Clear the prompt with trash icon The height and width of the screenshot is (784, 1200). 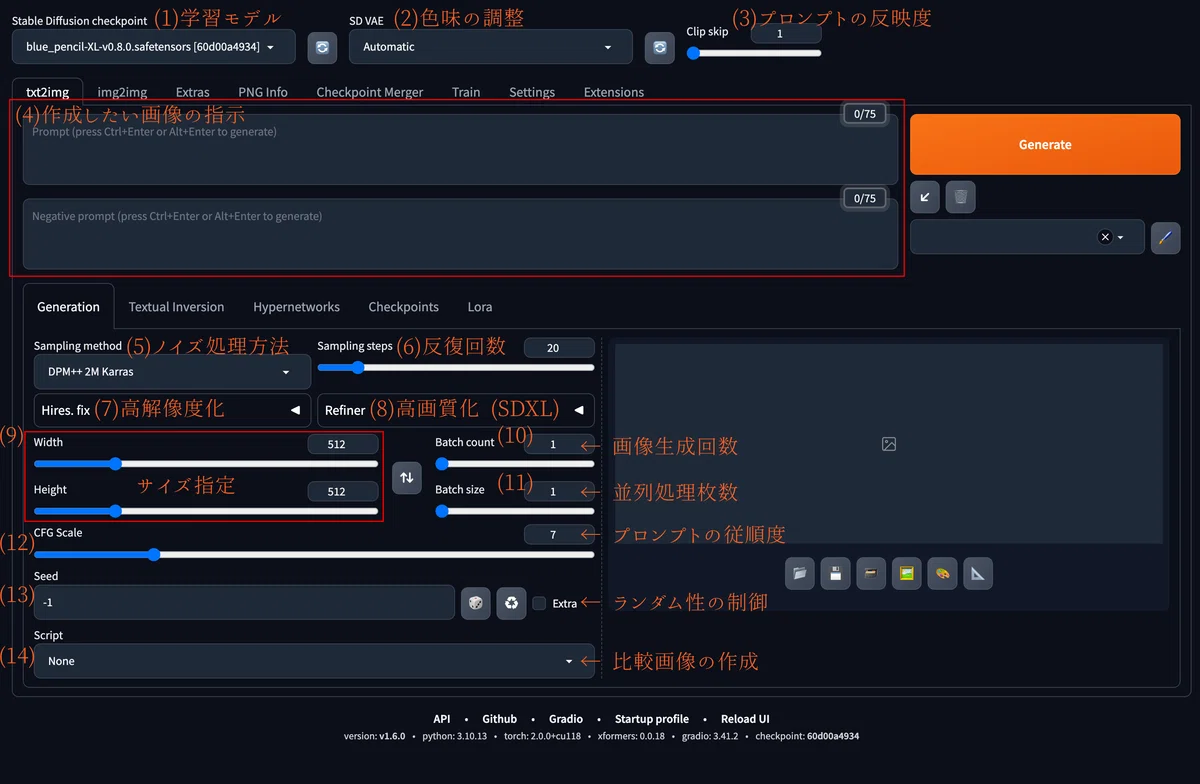[961, 197]
